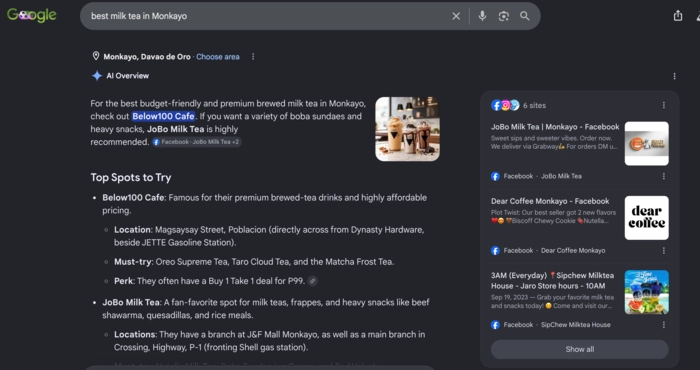Viewport: 700px width, 370px height.
Task: Click the AI Overview sparkle icon
Action: 97,76
